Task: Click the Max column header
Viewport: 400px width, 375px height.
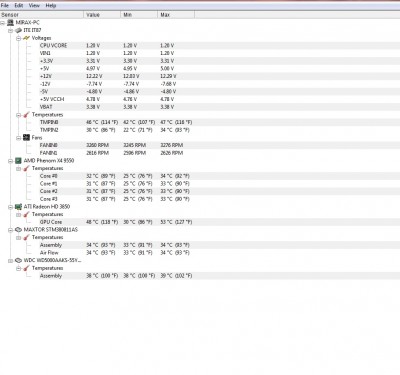Action: click(176, 15)
